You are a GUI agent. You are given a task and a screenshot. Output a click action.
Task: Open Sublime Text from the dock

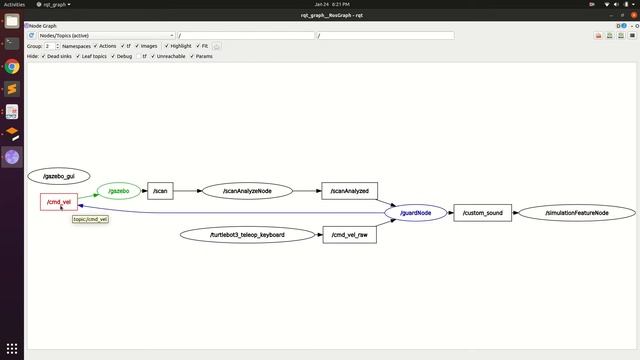pyautogui.click(x=12, y=89)
